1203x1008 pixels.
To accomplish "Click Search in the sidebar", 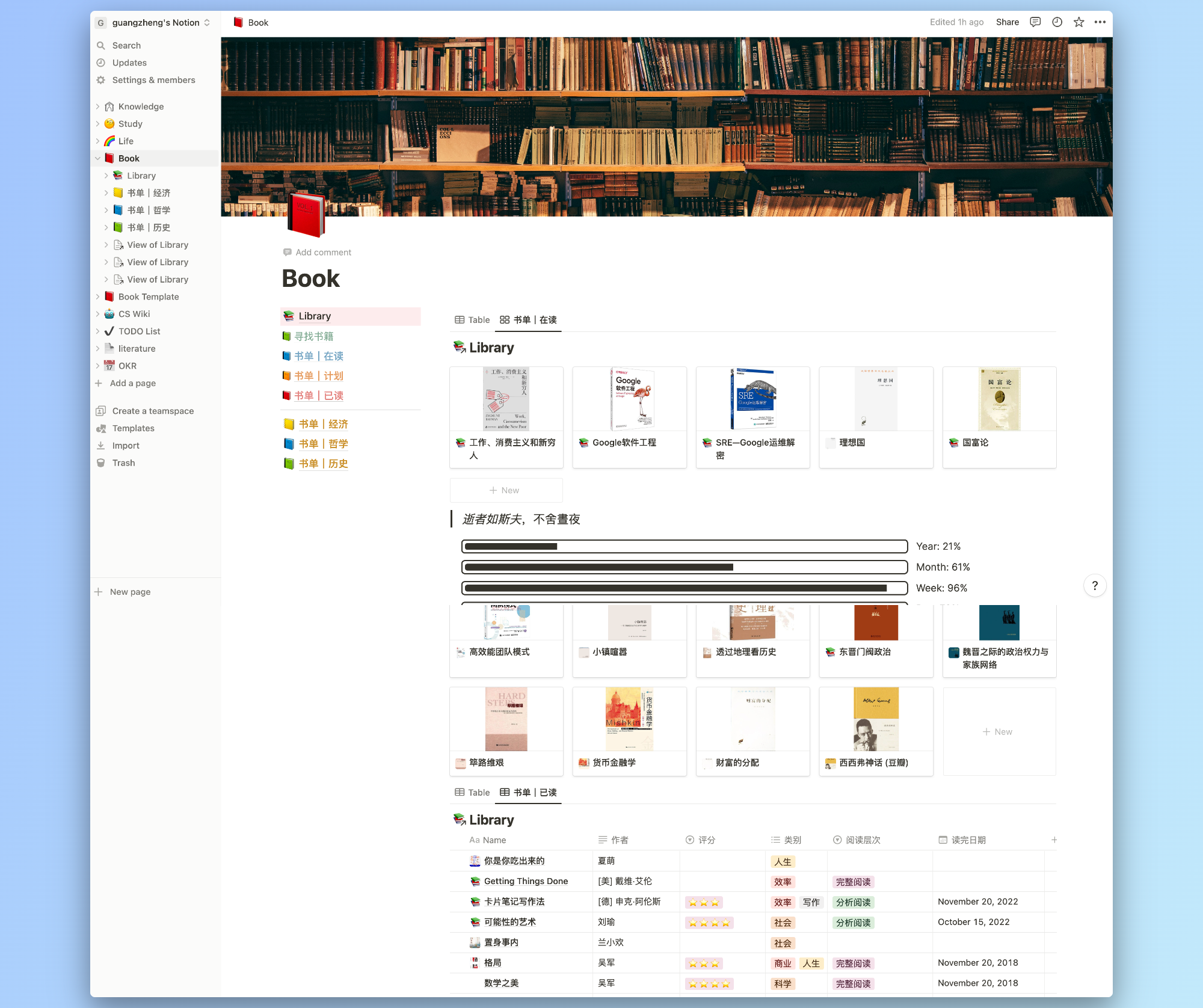I will [126, 45].
